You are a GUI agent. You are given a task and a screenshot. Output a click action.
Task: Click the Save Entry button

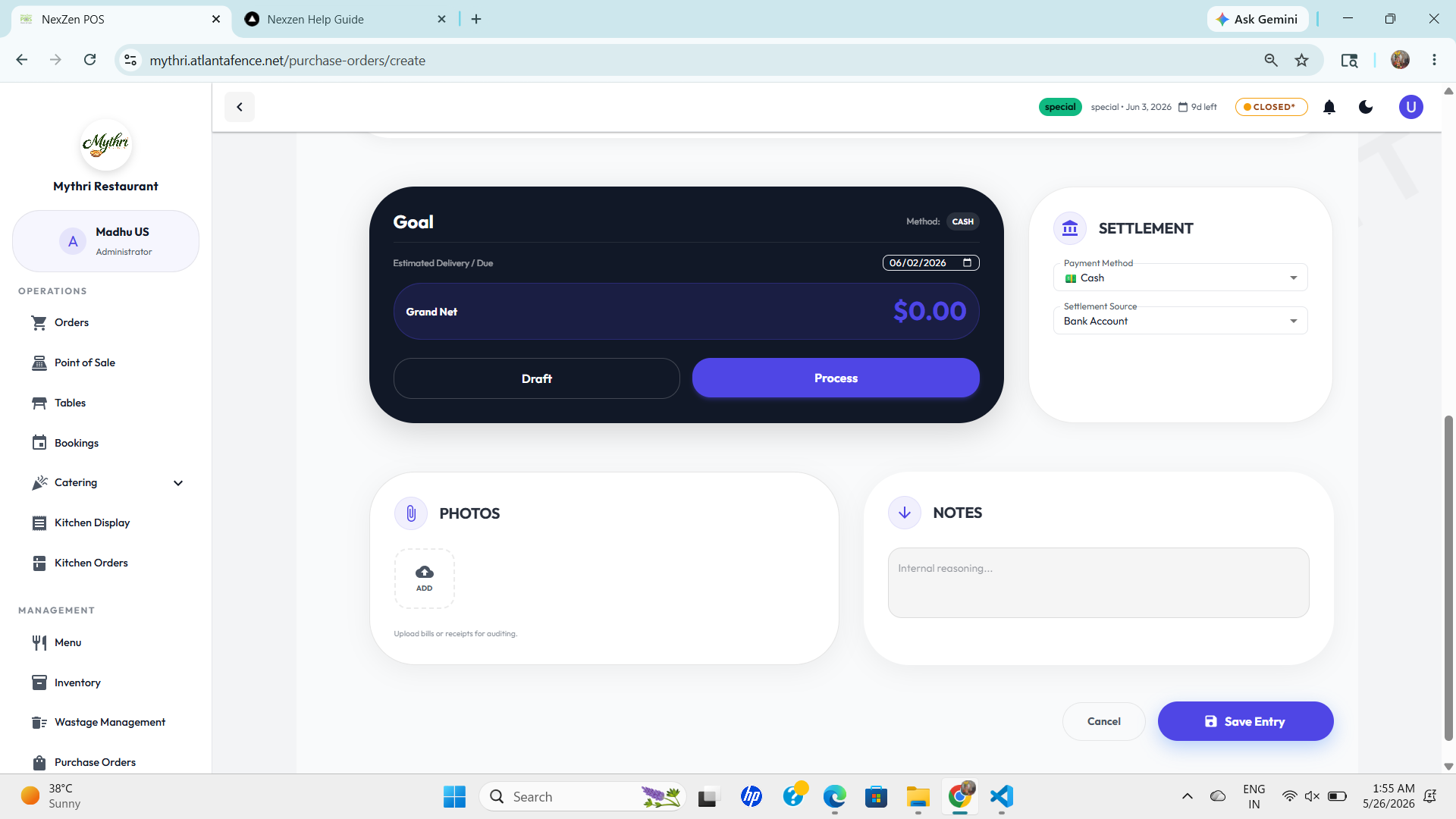(1245, 721)
